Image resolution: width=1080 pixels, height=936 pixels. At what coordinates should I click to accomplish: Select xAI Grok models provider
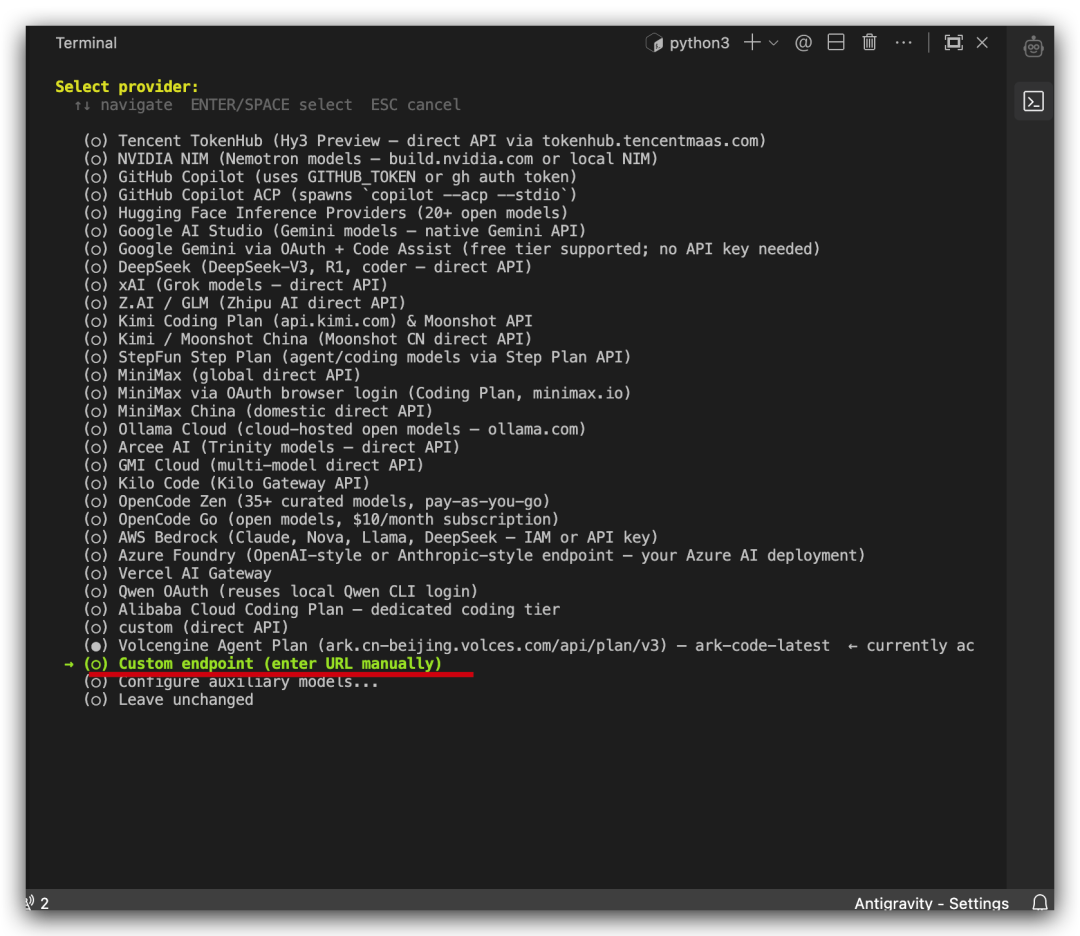point(236,285)
